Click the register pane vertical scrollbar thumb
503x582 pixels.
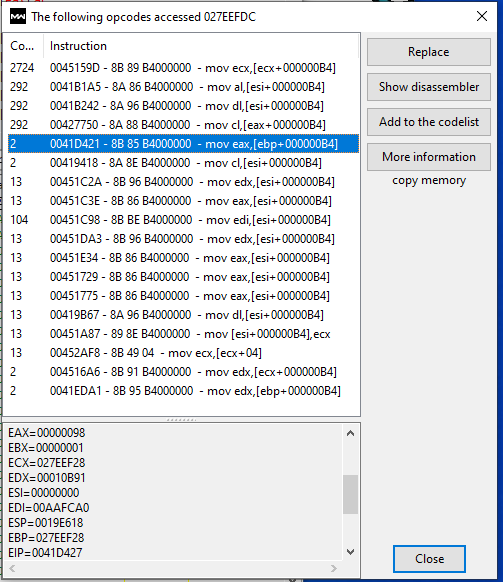[350, 494]
